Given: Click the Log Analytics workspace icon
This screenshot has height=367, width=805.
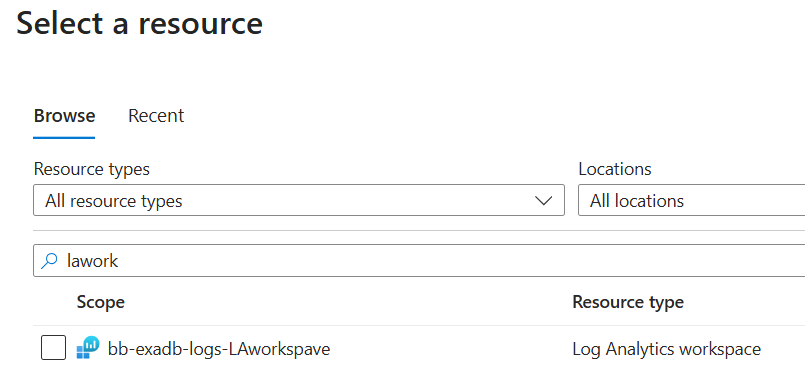Looking at the screenshot, I should (x=88, y=347).
